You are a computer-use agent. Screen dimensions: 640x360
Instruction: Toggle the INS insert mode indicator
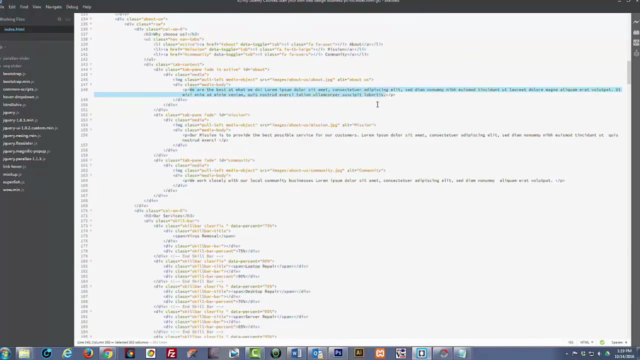[x=571, y=342]
